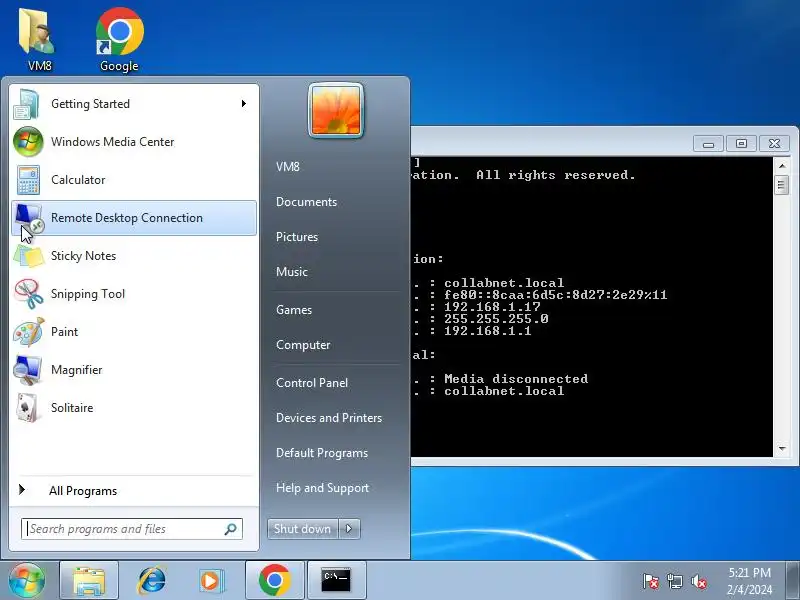Open the VM8 personal folder link

(288, 167)
